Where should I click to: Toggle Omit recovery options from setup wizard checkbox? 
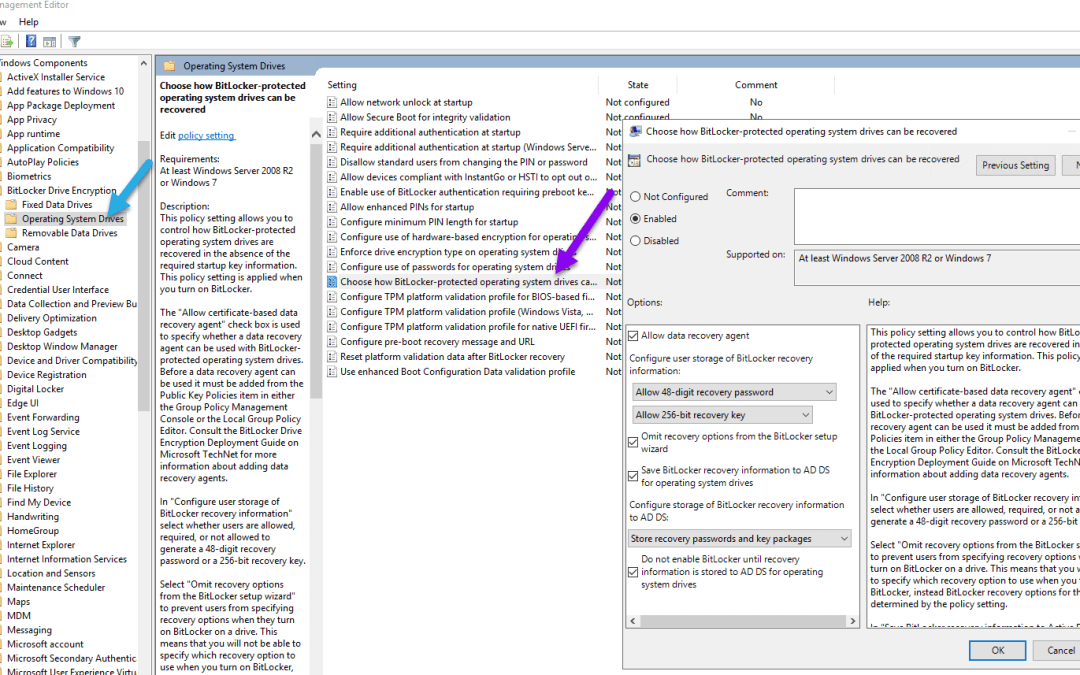[633, 442]
